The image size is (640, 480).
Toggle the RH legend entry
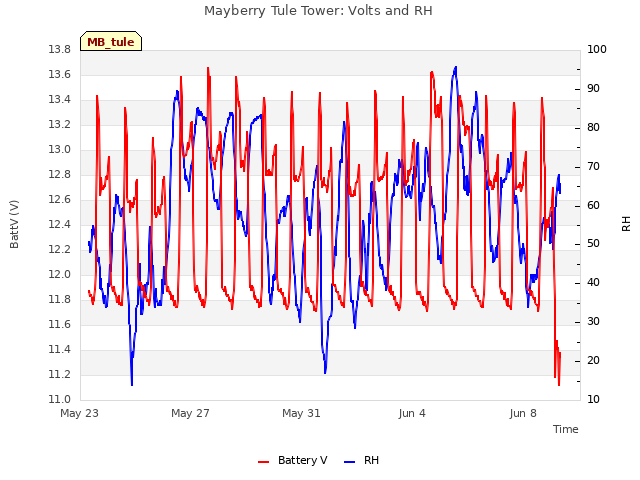tap(362, 460)
